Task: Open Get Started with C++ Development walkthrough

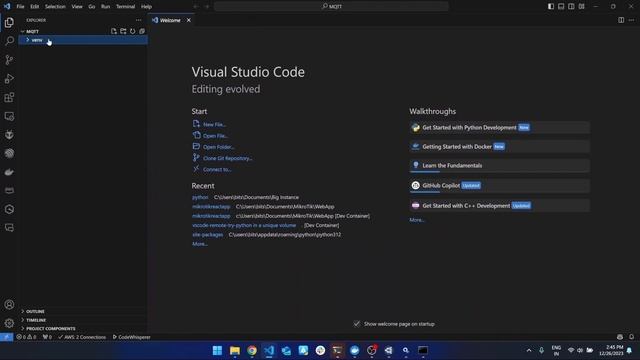Action: click(x=500, y=206)
